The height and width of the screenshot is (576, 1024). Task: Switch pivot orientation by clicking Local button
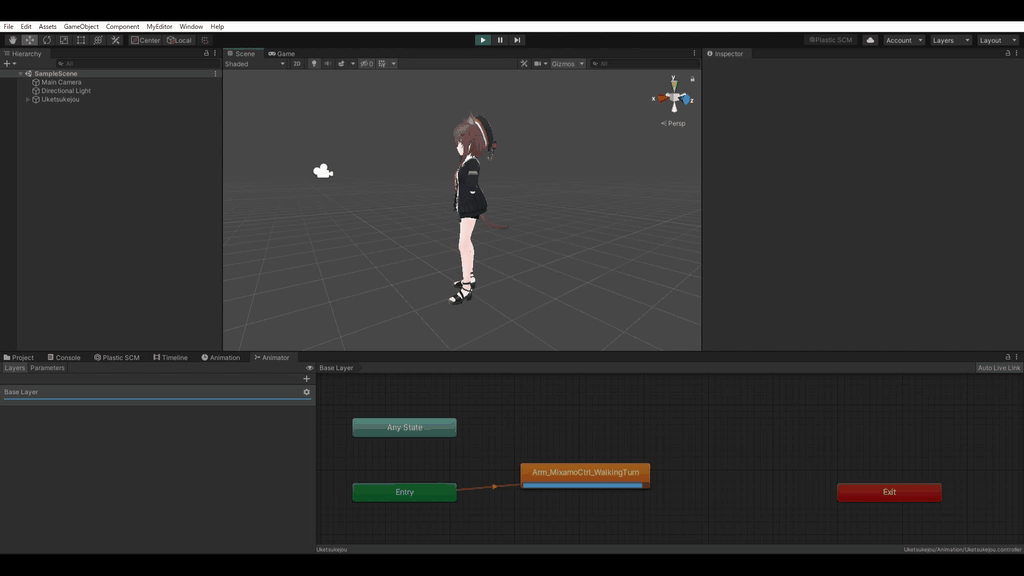[180, 40]
